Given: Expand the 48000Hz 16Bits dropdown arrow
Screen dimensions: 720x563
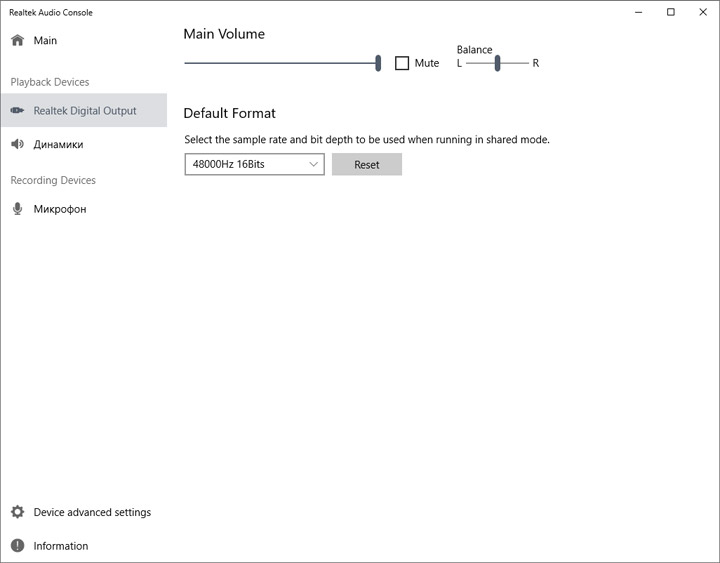Looking at the screenshot, I should (x=313, y=164).
